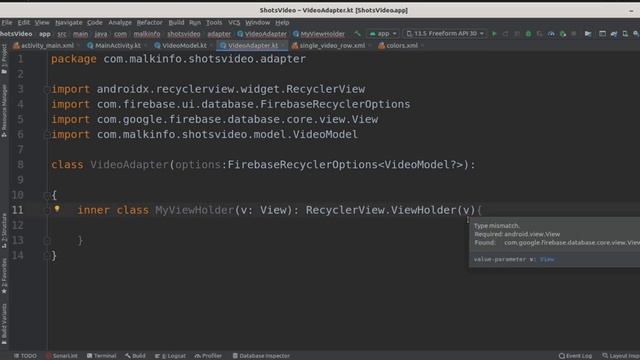Open the Analyze menu
The width and height of the screenshot is (640, 360).
(x=120, y=22)
